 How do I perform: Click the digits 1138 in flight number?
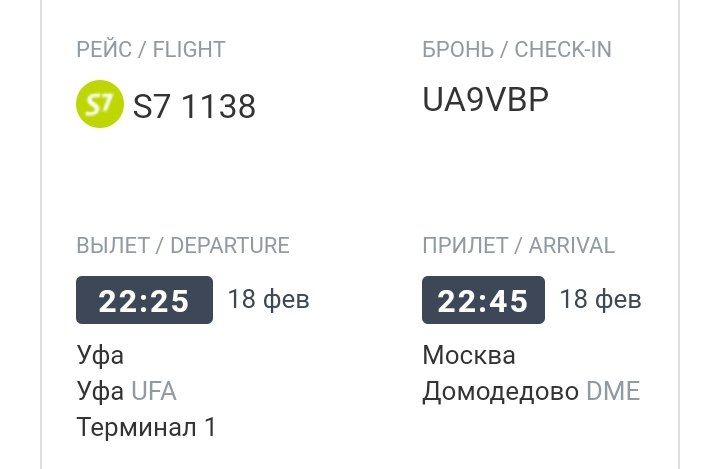(219, 106)
